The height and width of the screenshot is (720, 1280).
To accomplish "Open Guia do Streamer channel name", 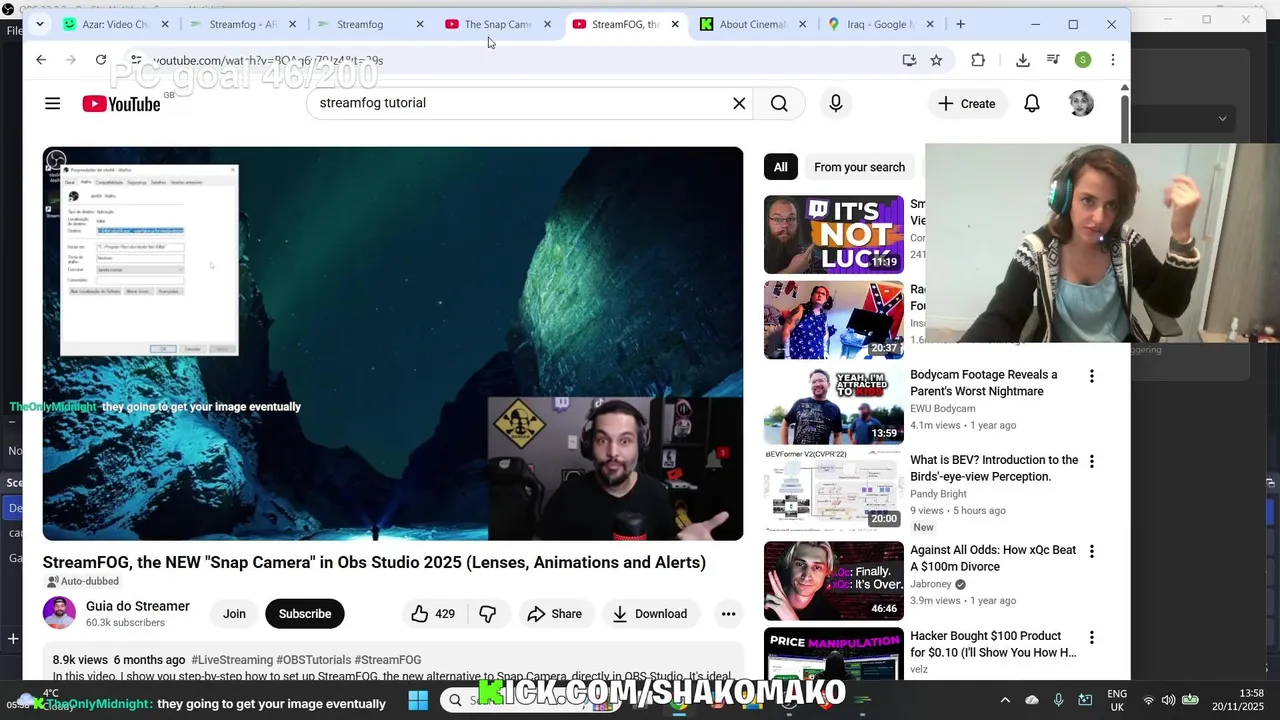I will [x=138, y=606].
